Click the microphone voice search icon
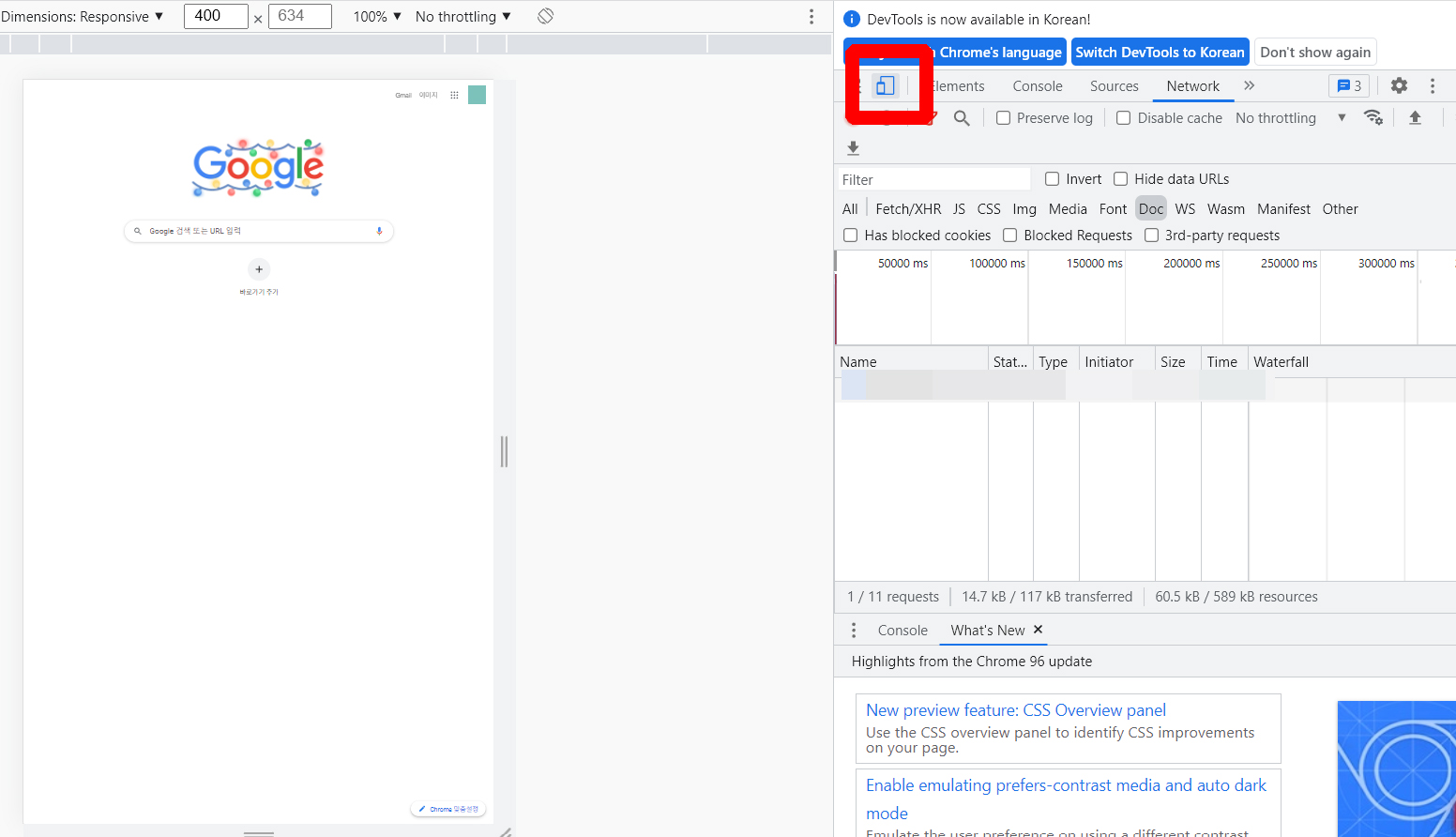1456x837 pixels. coord(379,231)
